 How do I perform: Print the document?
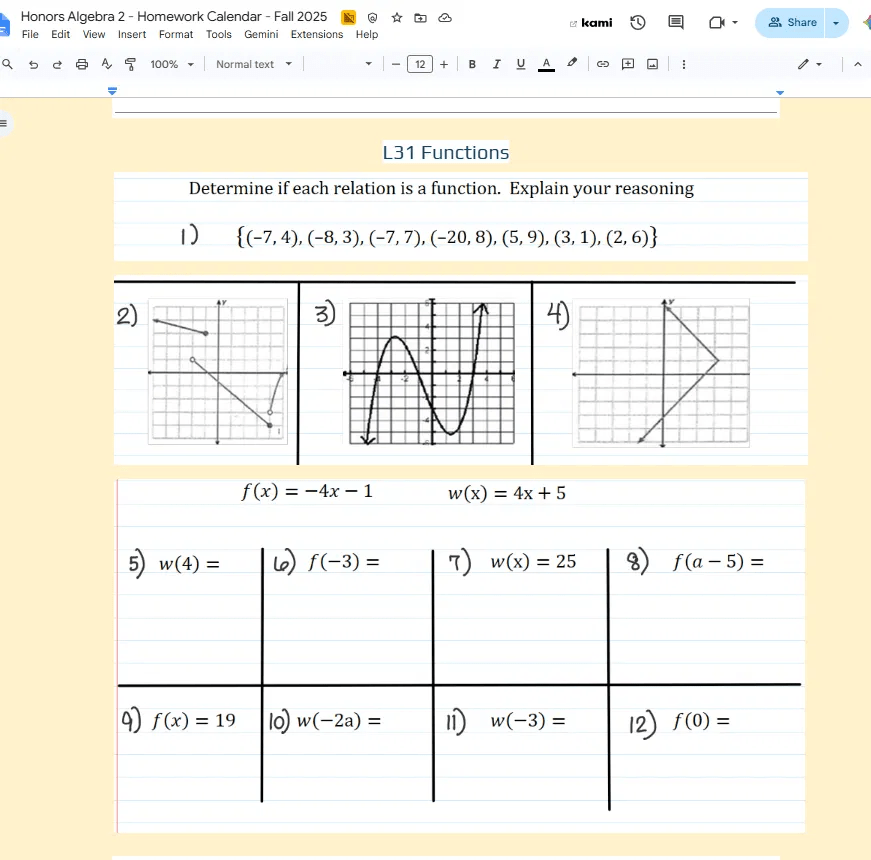tap(82, 64)
